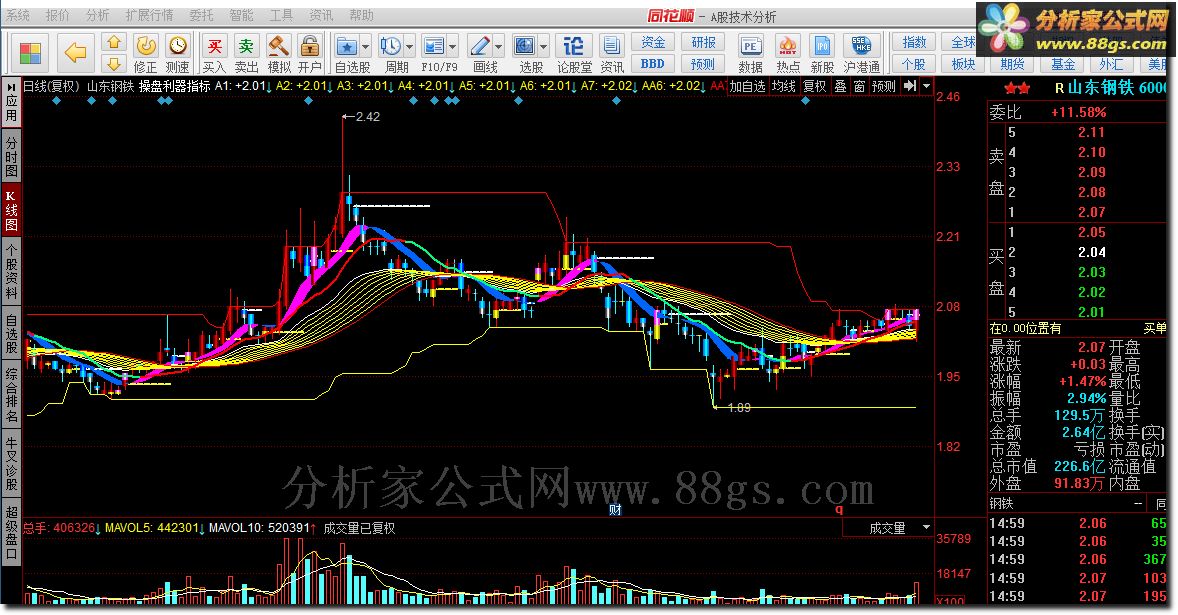Click the 板块 toolbar button
Viewport: 1178px width, 615px height.
963,64
